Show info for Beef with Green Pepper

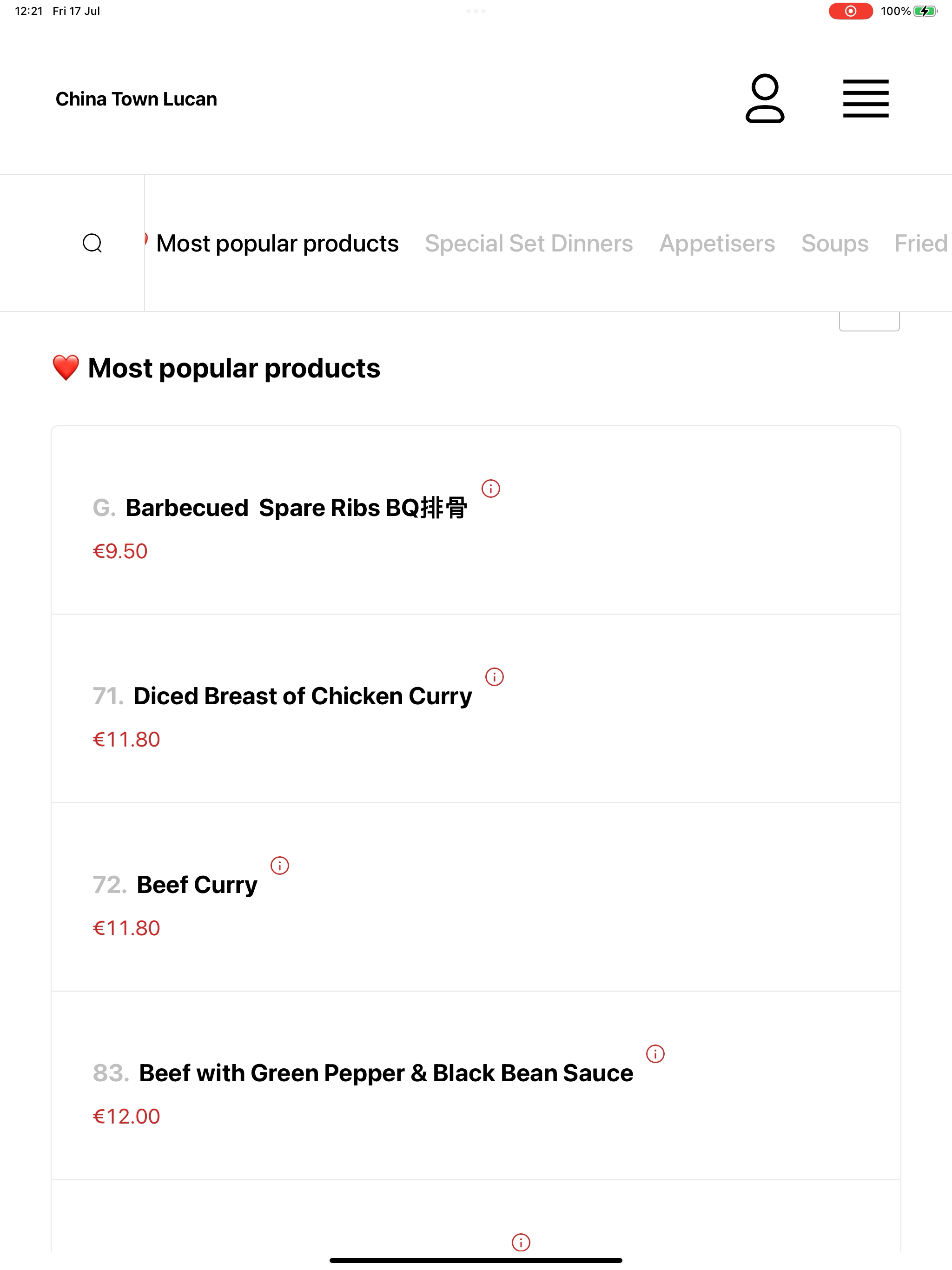[x=655, y=1053]
